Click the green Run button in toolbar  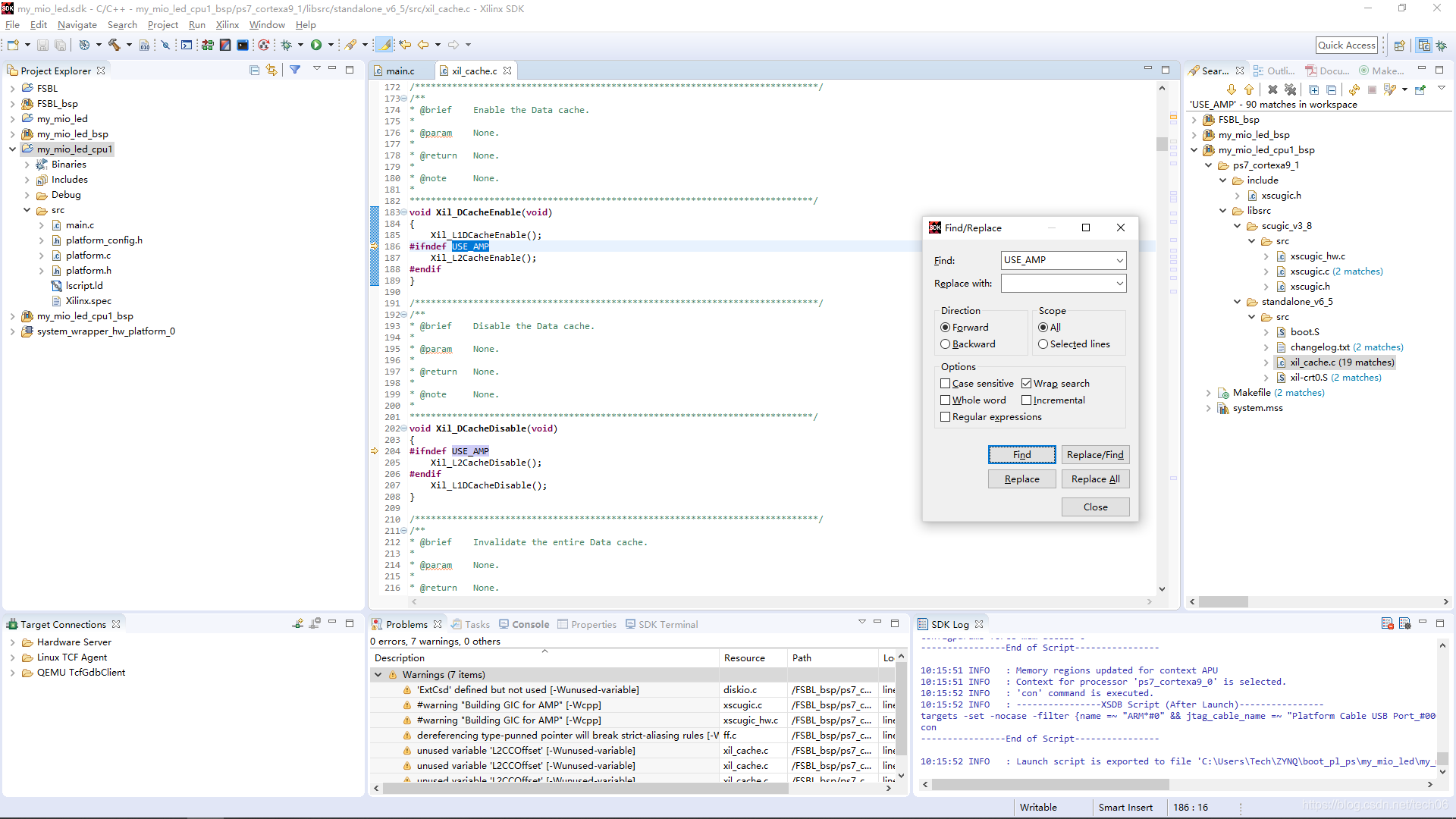tap(316, 45)
